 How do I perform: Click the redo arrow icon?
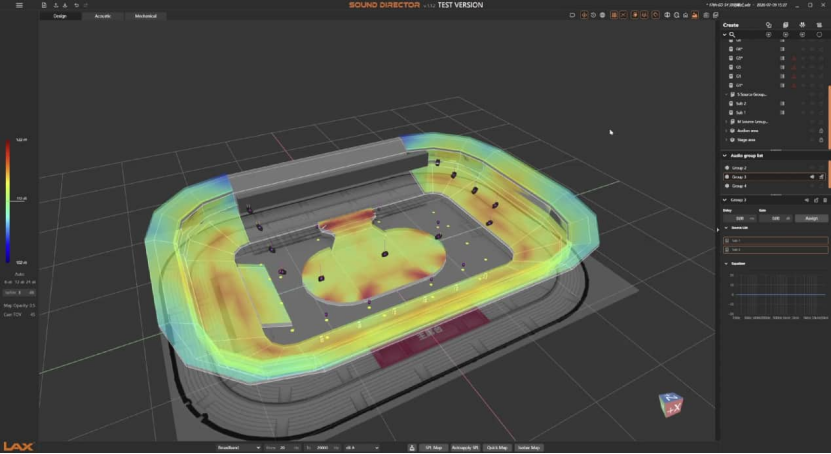click(86, 5)
